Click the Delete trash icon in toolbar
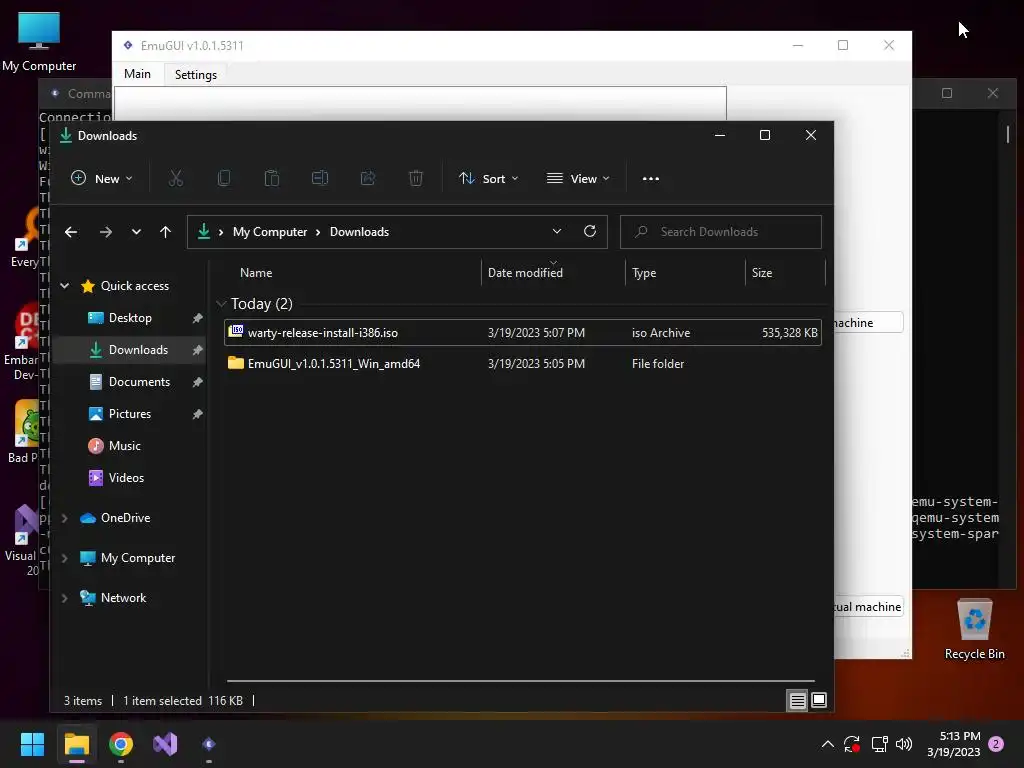The height and width of the screenshot is (768, 1024). pos(416,178)
